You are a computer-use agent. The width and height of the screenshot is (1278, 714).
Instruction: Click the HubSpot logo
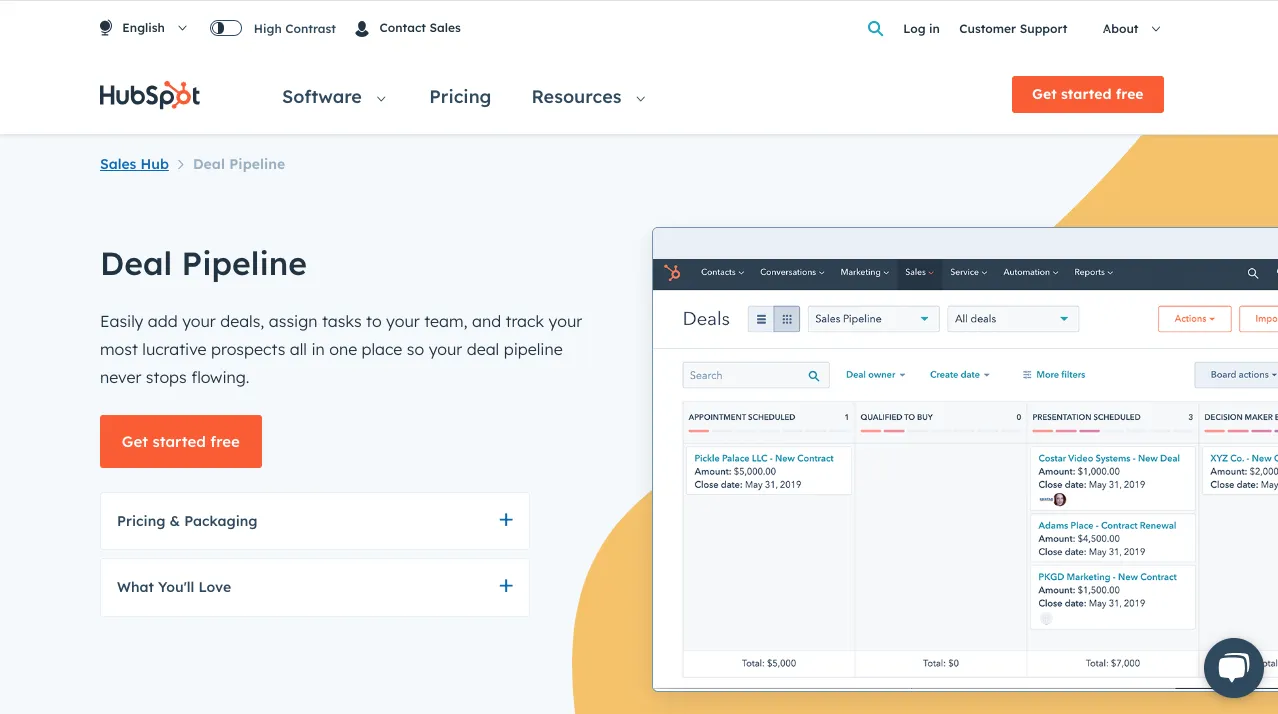click(150, 95)
